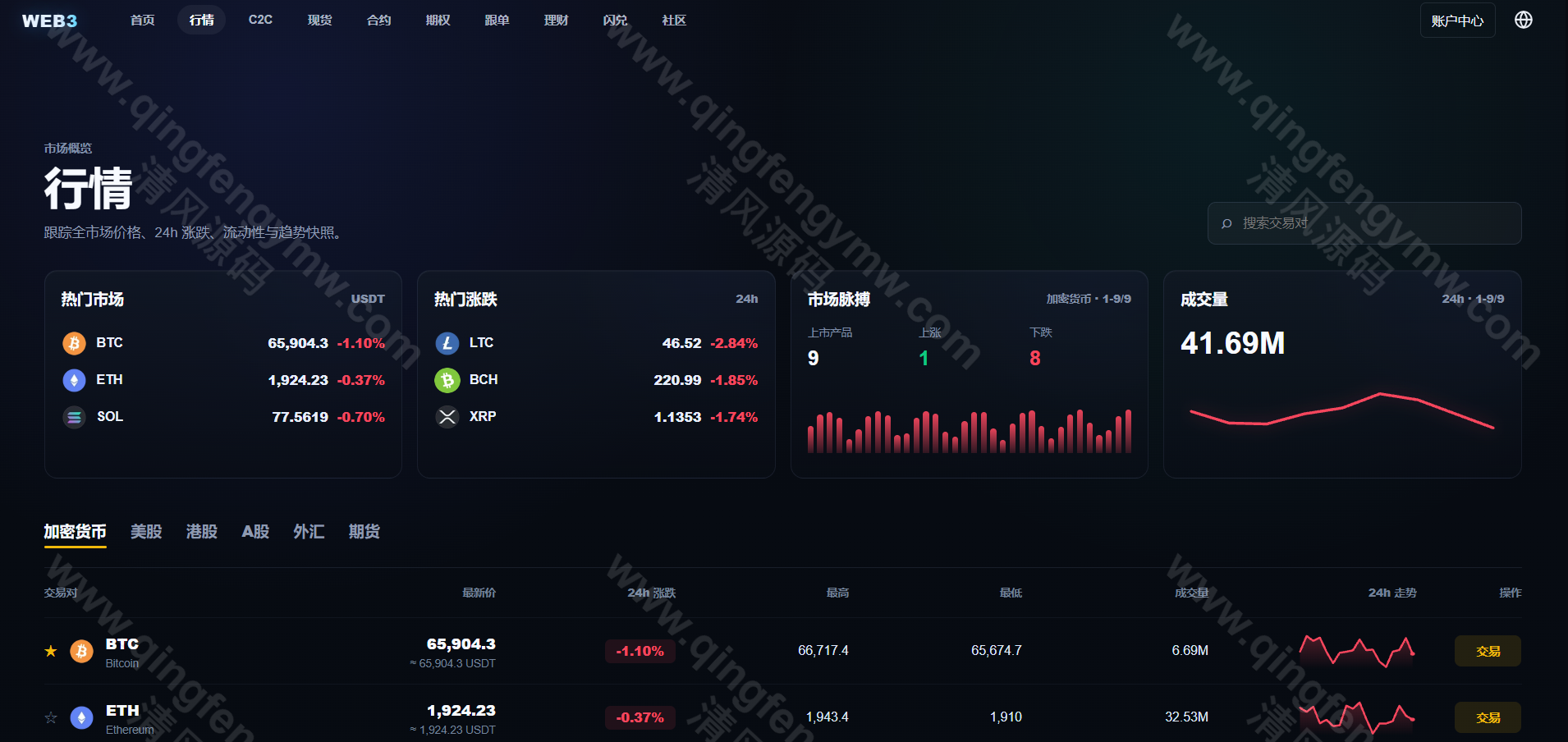Click the 41.69M volume figure
This screenshot has width=1568, height=742.
pyautogui.click(x=1233, y=343)
